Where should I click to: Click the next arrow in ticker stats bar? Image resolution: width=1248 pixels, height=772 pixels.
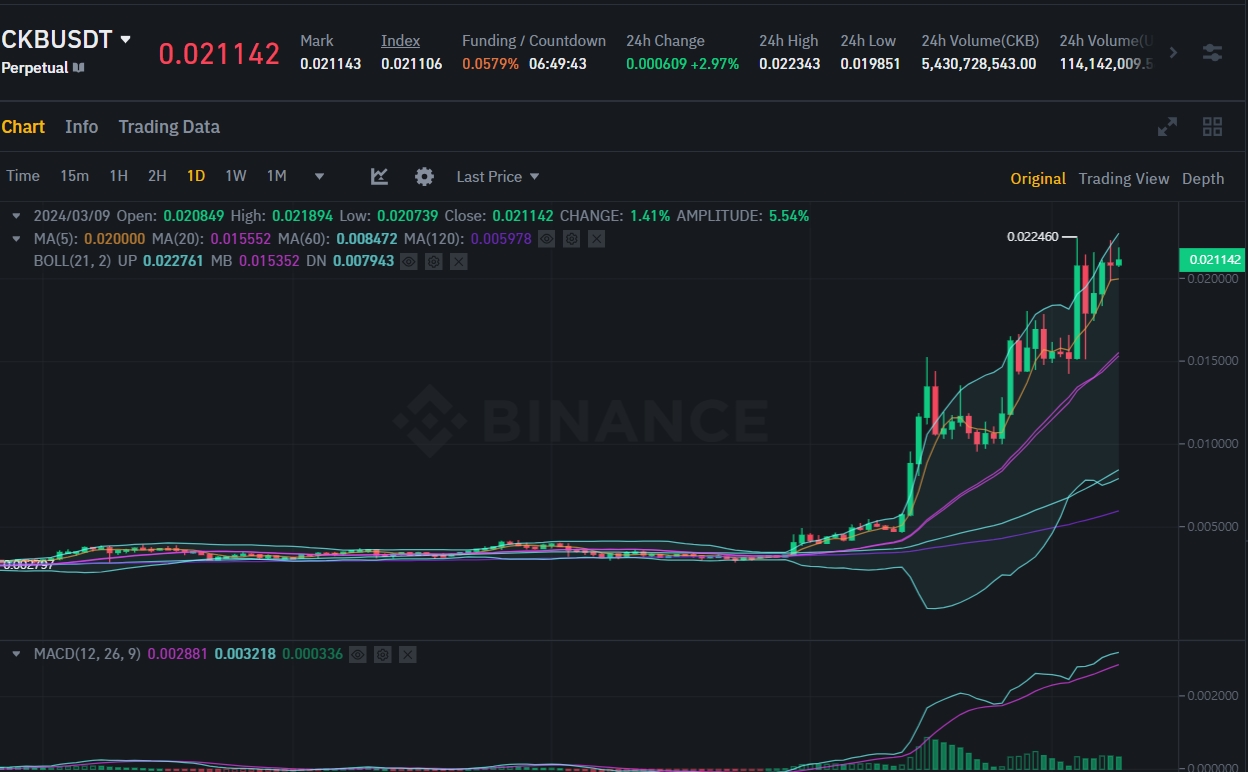point(1173,52)
